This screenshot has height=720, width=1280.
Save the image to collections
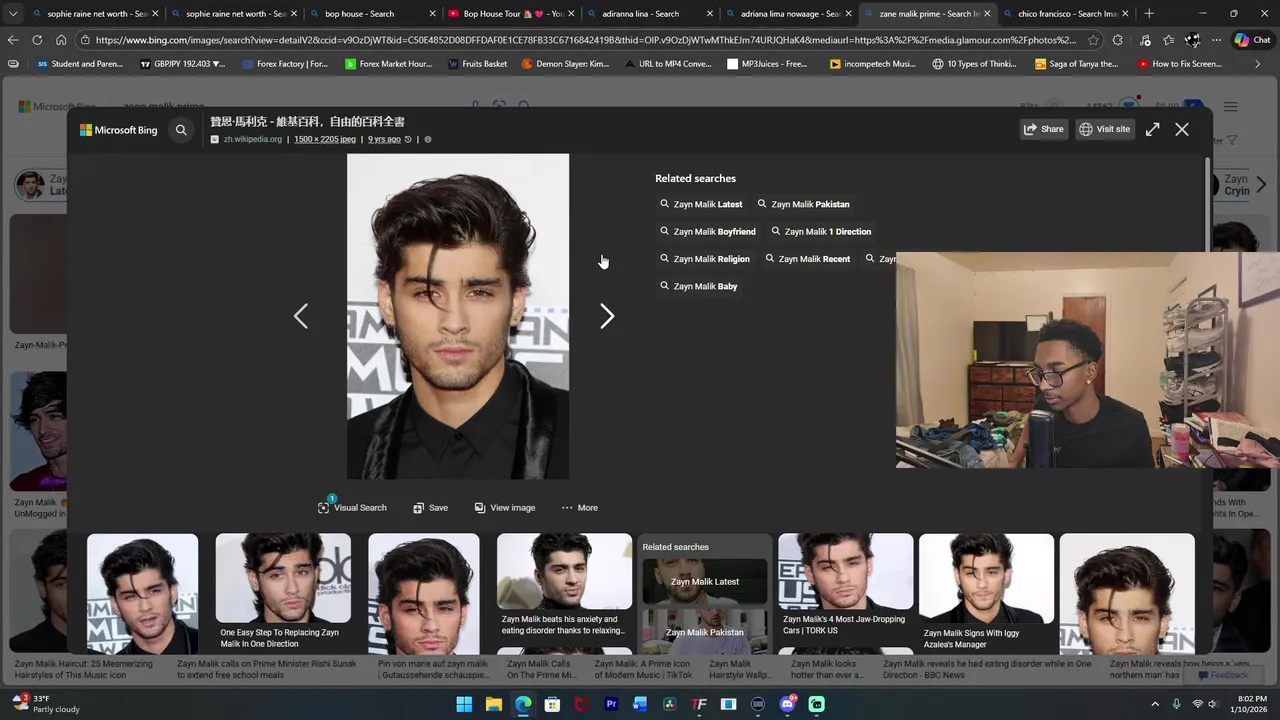click(x=430, y=508)
